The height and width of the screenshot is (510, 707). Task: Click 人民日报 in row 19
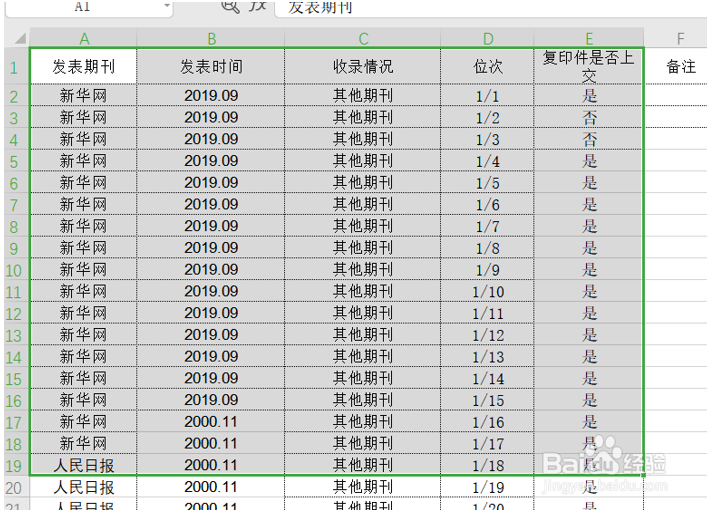click(x=83, y=465)
